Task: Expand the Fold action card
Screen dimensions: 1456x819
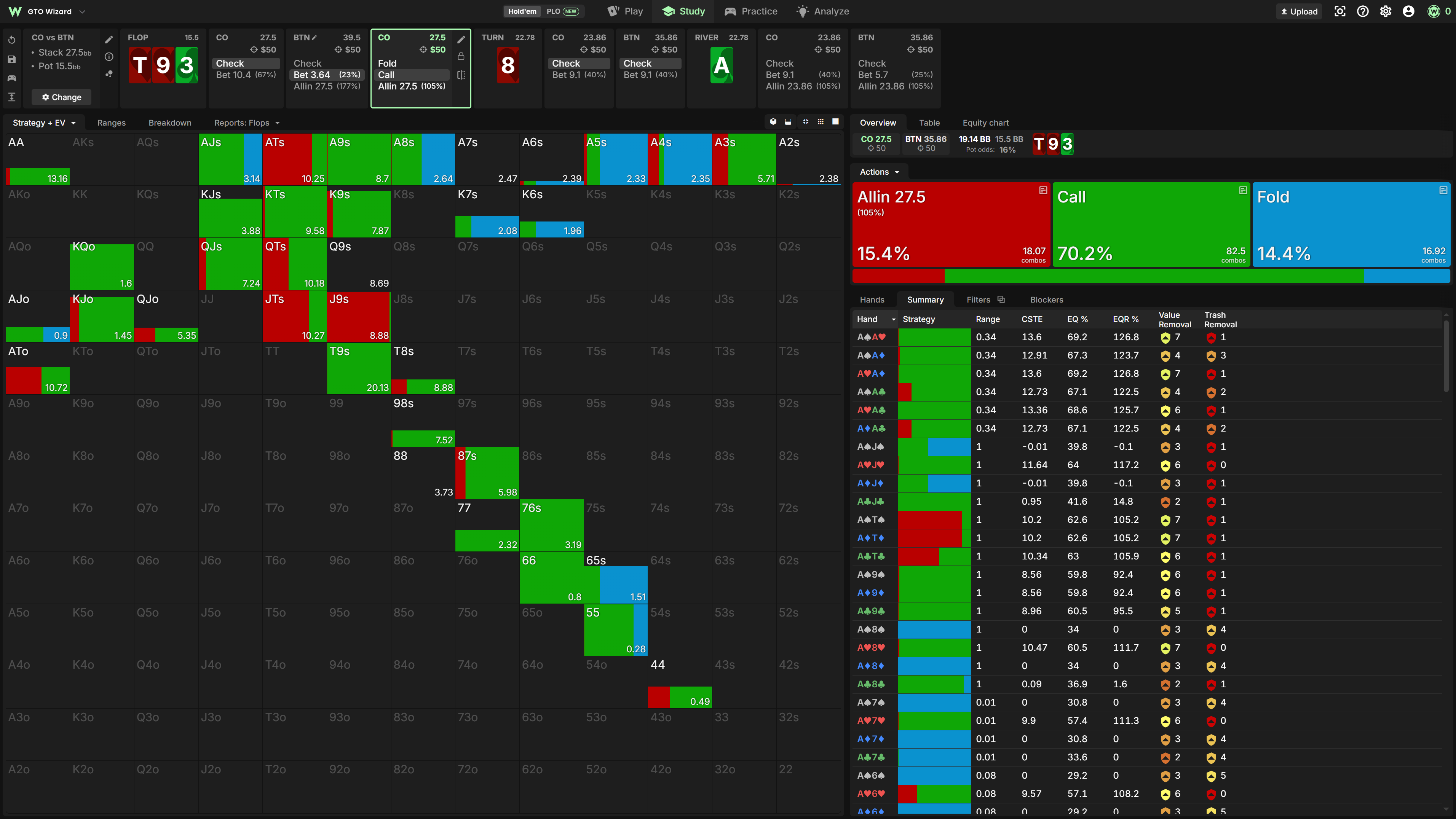Action: tap(1443, 190)
